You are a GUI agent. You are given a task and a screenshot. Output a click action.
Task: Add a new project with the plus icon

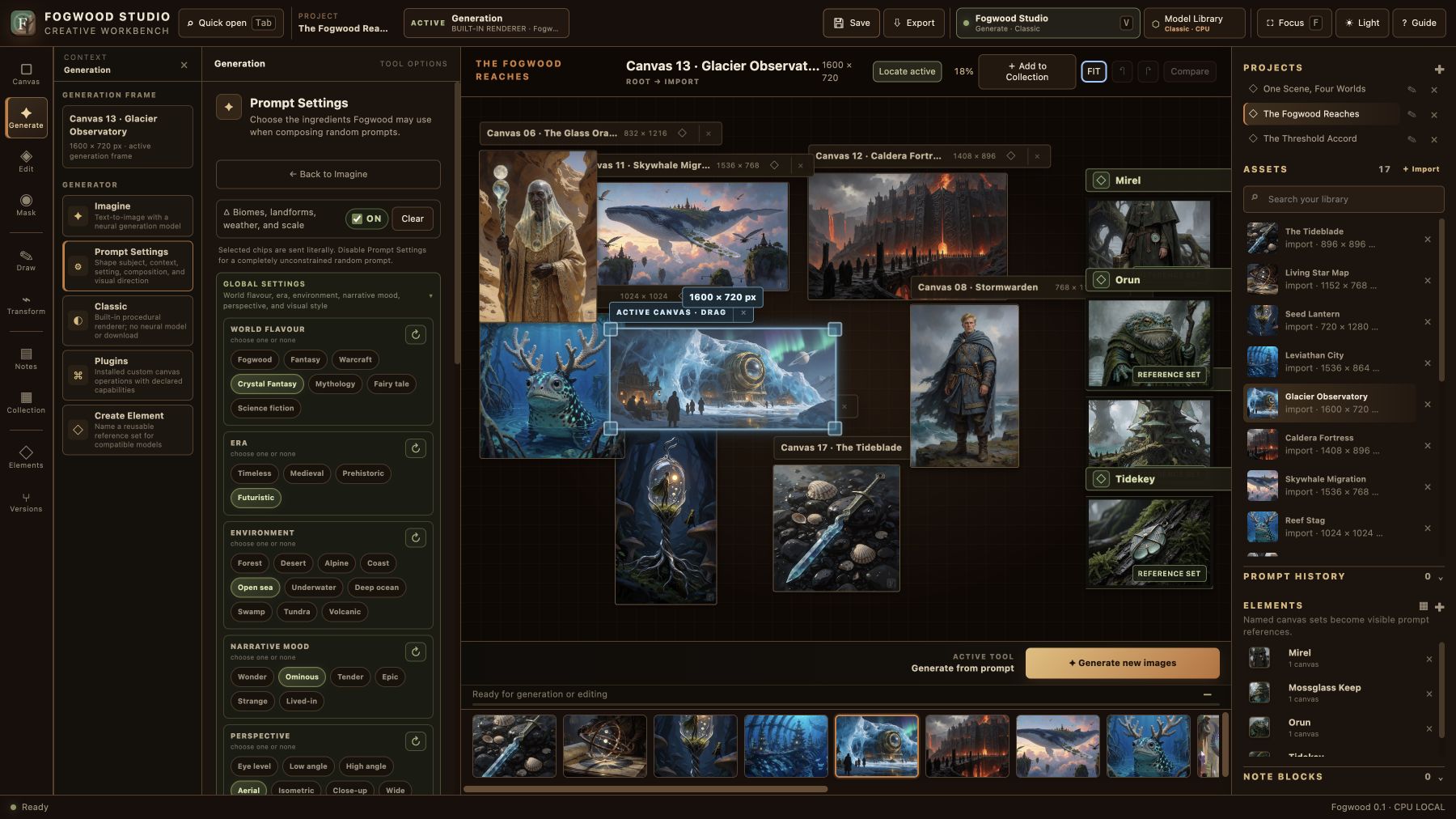pyautogui.click(x=1439, y=70)
